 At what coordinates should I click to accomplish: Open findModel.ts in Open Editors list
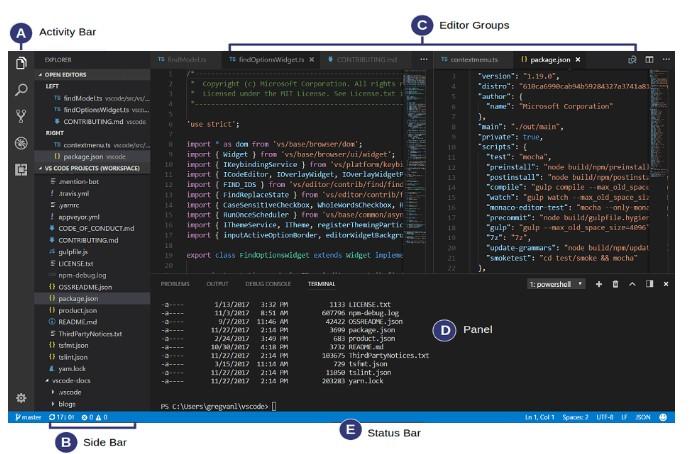pyautogui.click(x=93, y=98)
